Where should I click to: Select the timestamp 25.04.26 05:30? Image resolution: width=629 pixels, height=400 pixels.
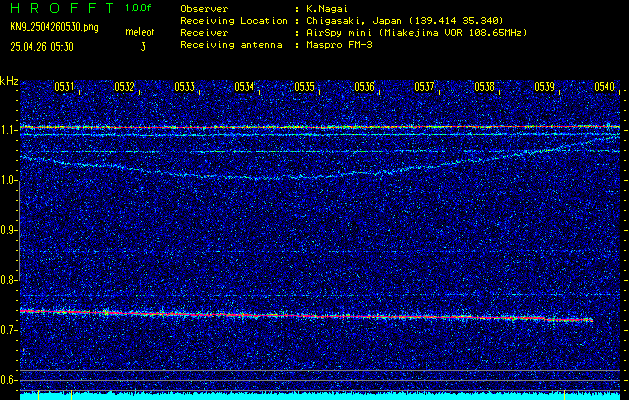point(42,47)
